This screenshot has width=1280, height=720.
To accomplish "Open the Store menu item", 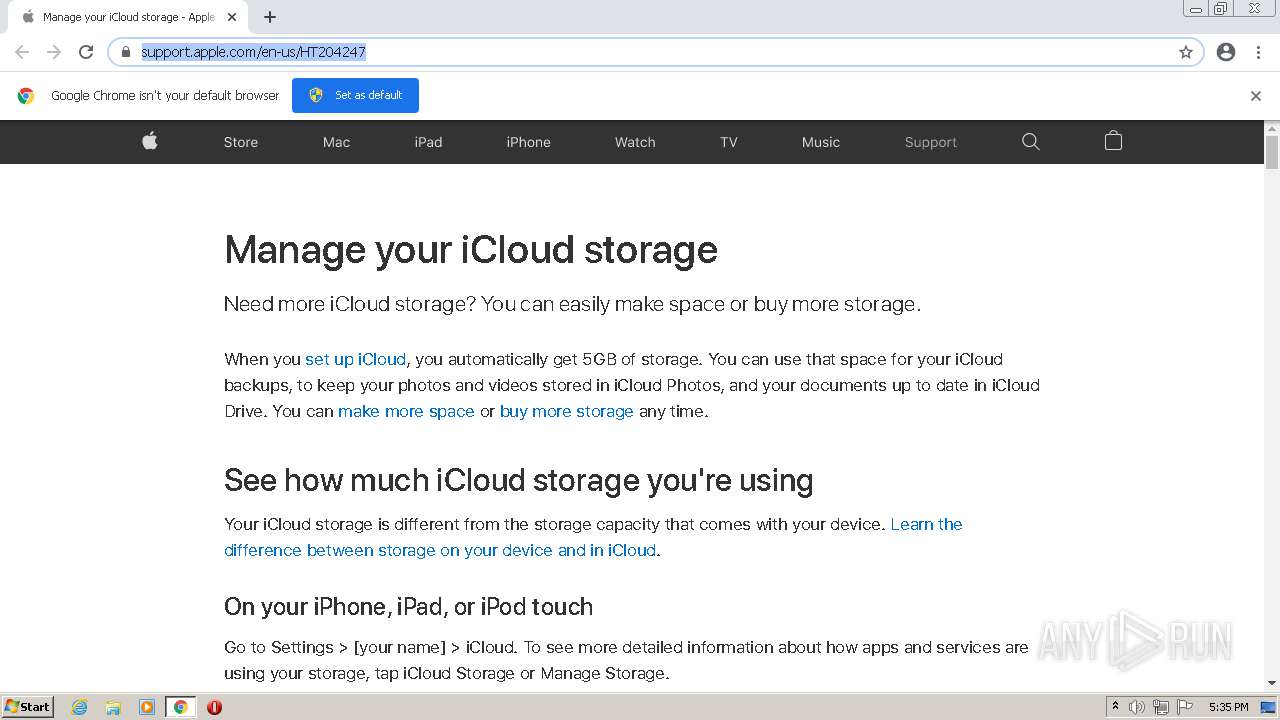I will 241,142.
